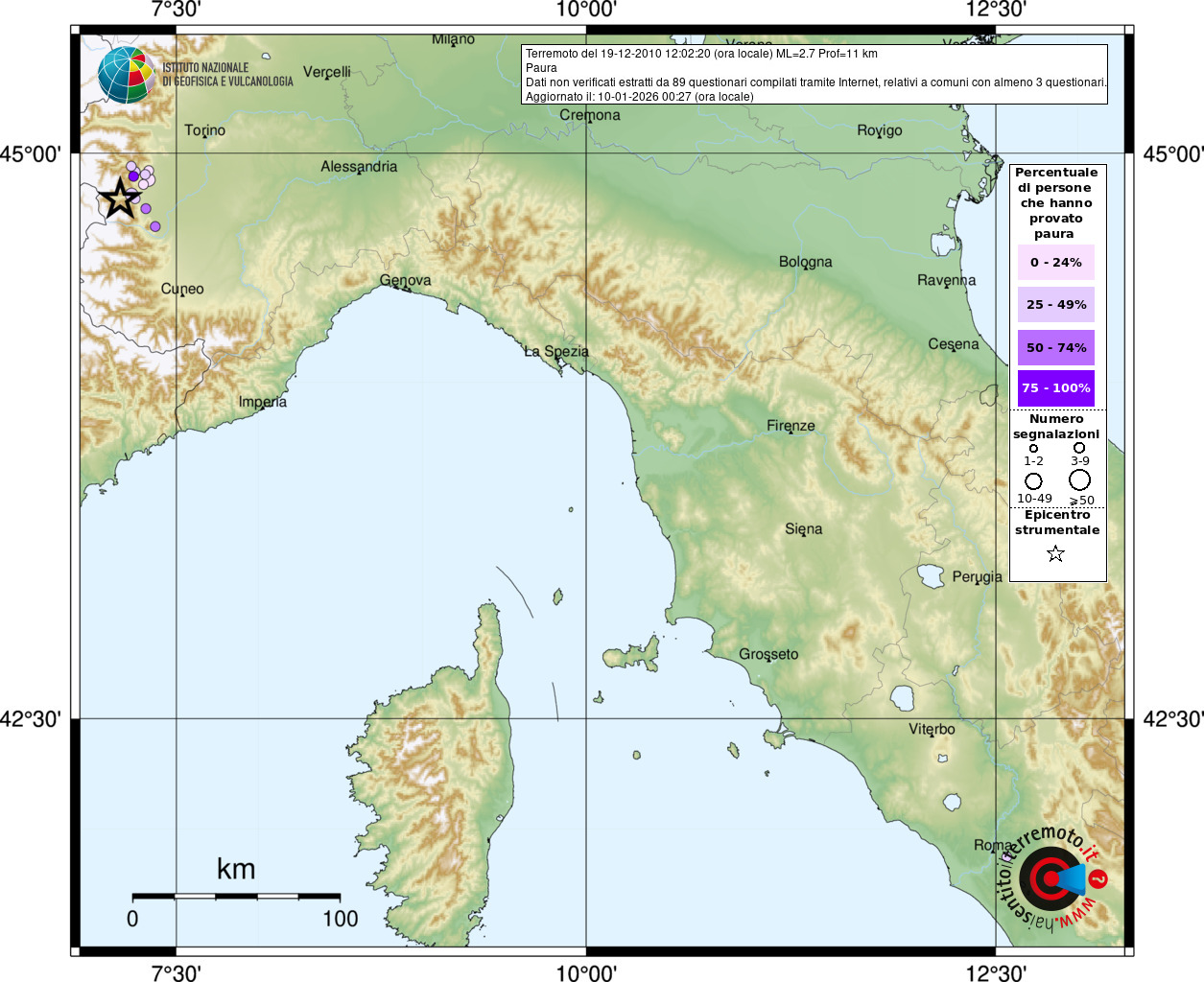Click the Viterbo city label

pos(932,730)
